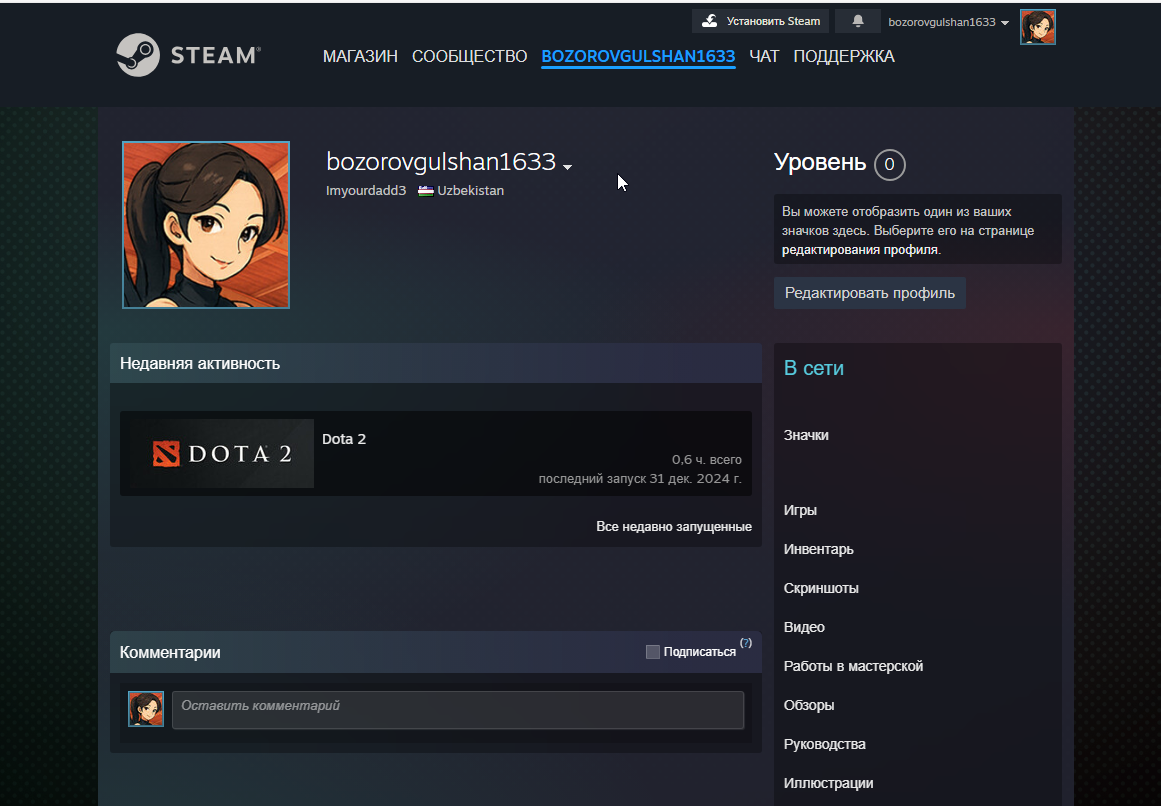Open the ПОДДЕРЖКА menu
The image size is (1161, 806).
tap(844, 56)
